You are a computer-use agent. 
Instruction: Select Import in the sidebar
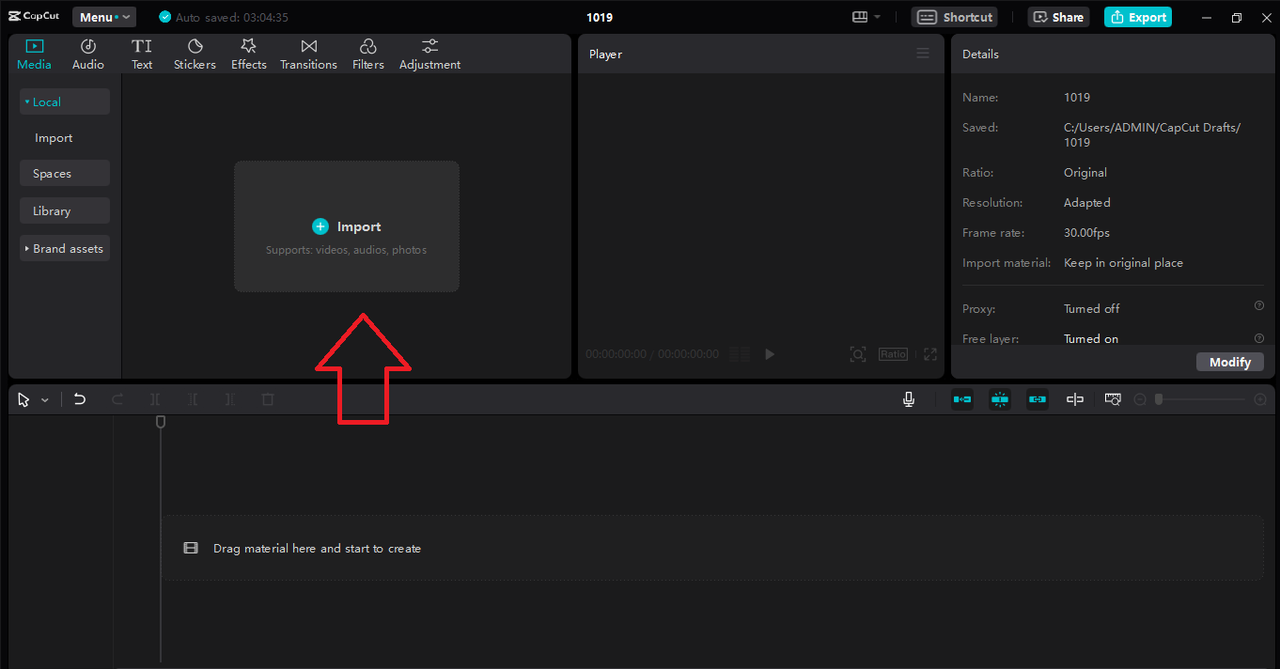(54, 138)
